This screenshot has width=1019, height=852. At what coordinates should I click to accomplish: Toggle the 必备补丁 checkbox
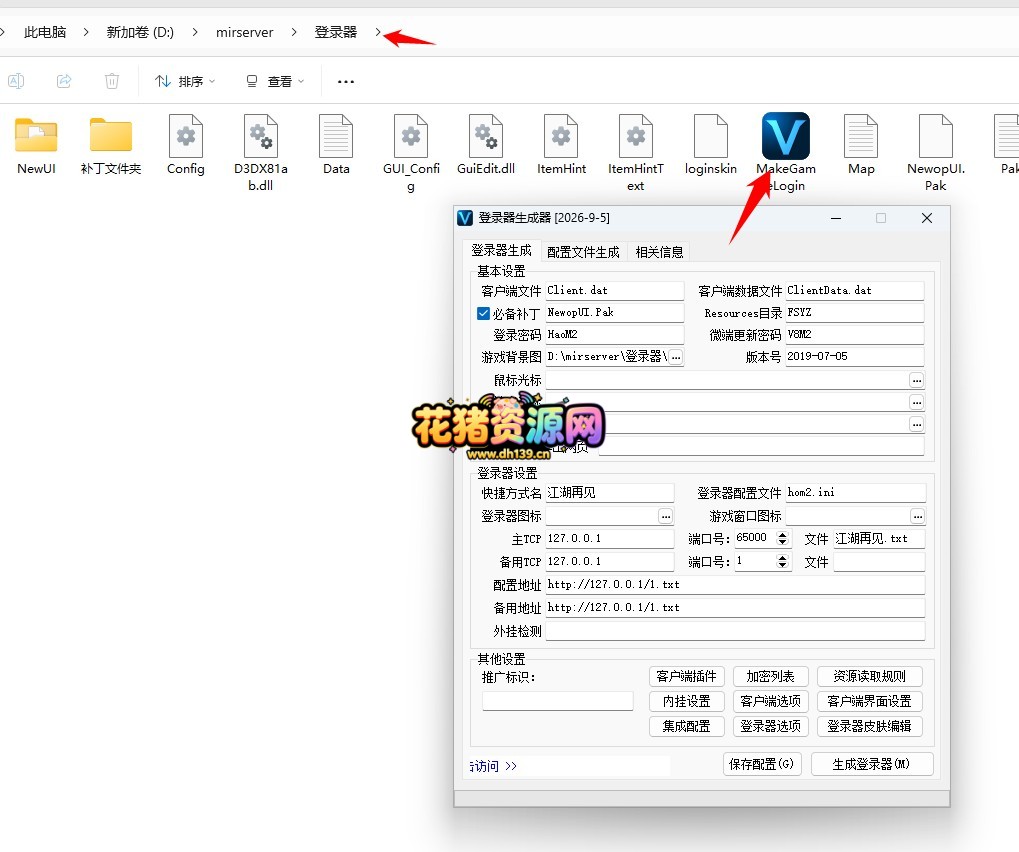point(484,313)
